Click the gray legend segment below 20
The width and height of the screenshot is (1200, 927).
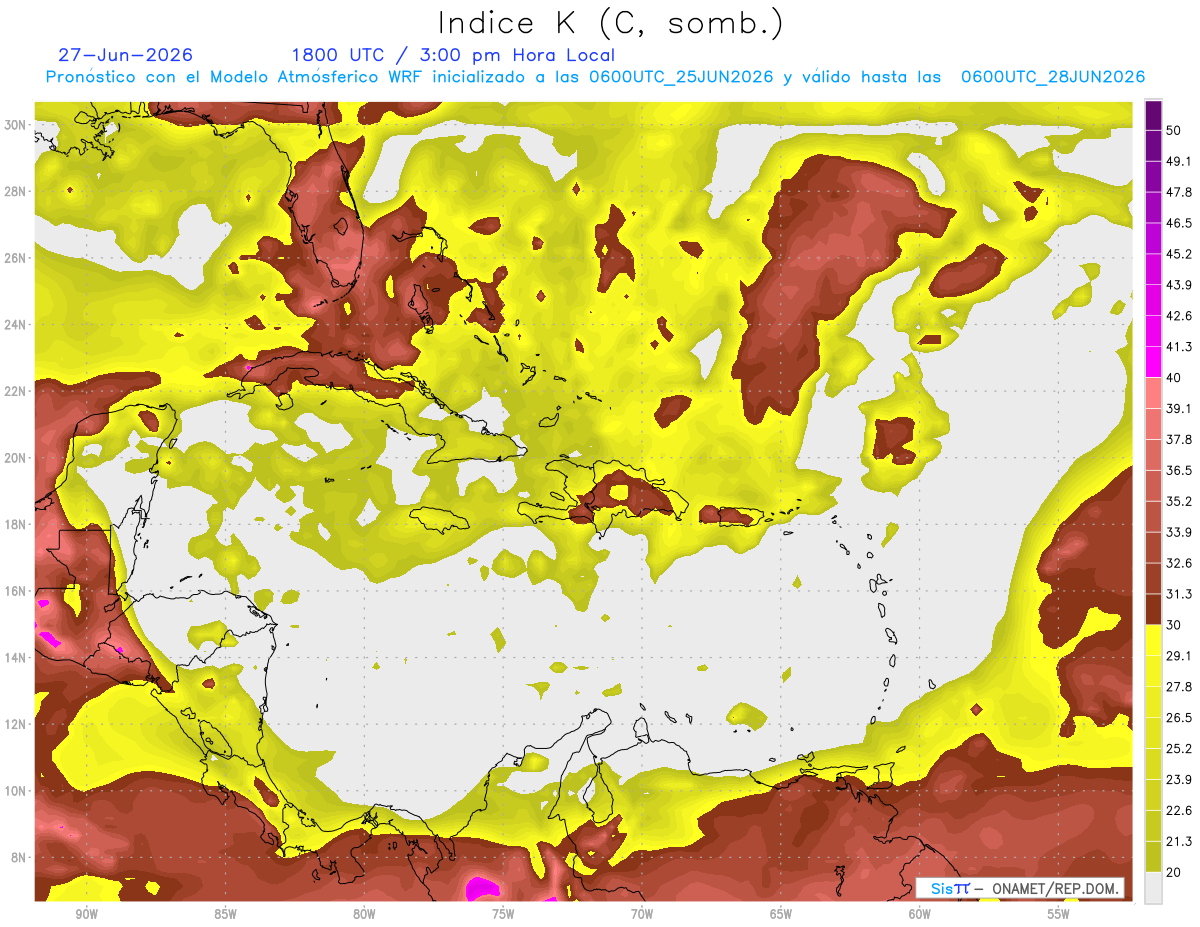1153,888
